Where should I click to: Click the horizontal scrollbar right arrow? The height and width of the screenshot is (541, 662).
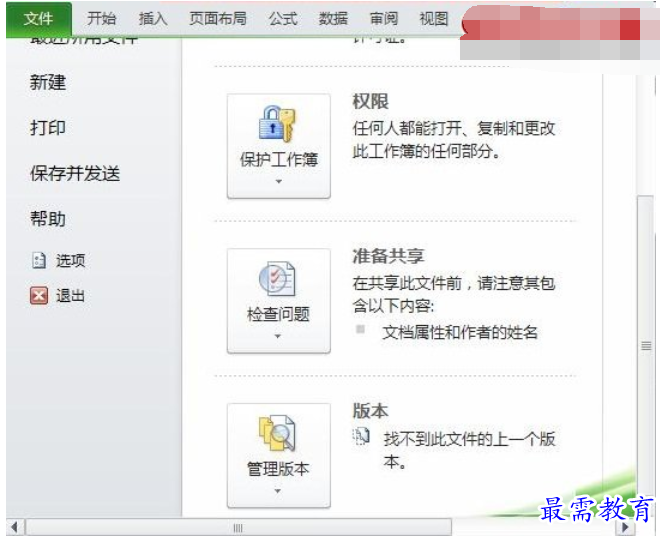tap(625, 527)
